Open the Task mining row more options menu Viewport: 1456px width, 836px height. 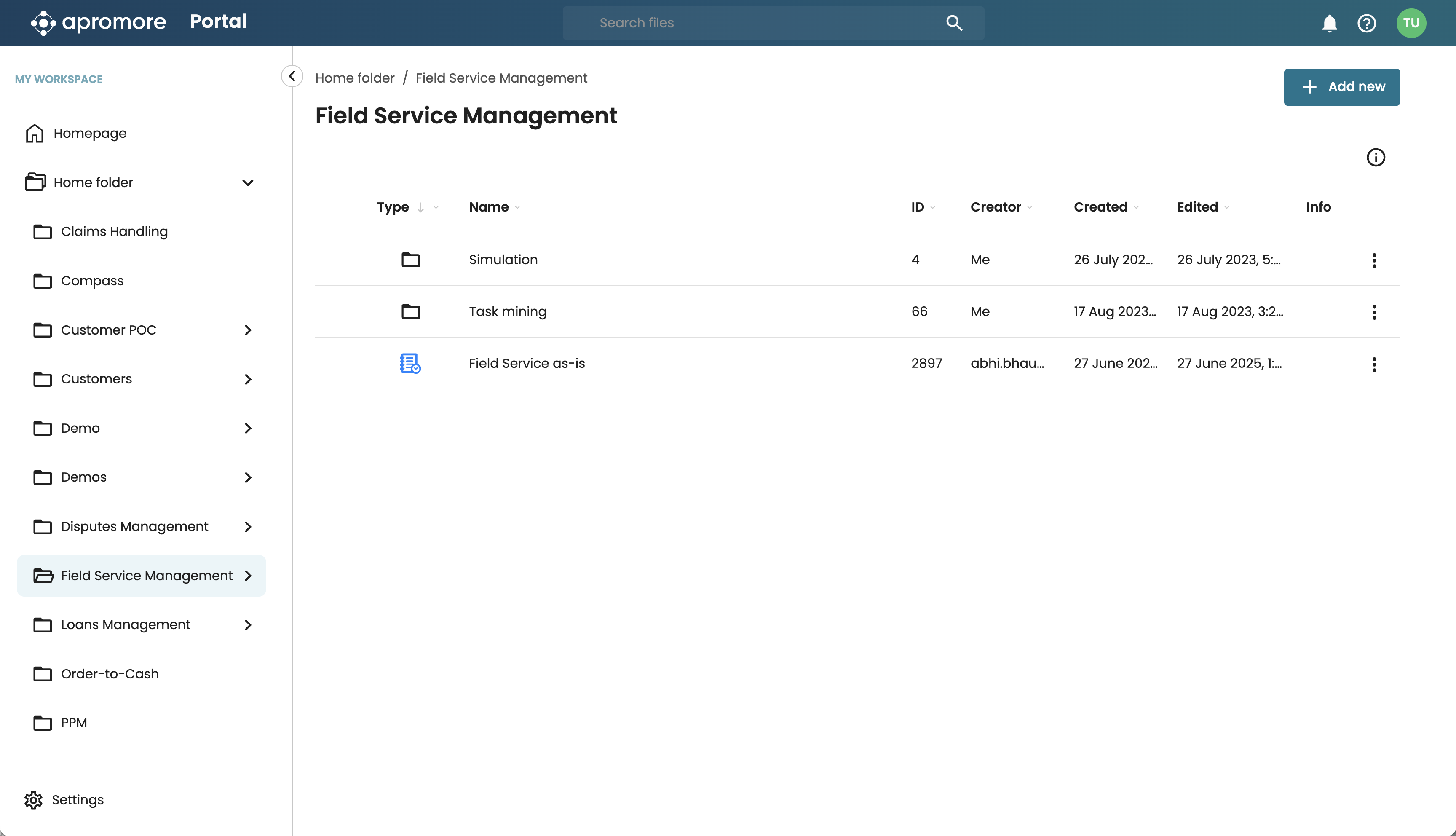pyautogui.click(x=1374, y=312)
